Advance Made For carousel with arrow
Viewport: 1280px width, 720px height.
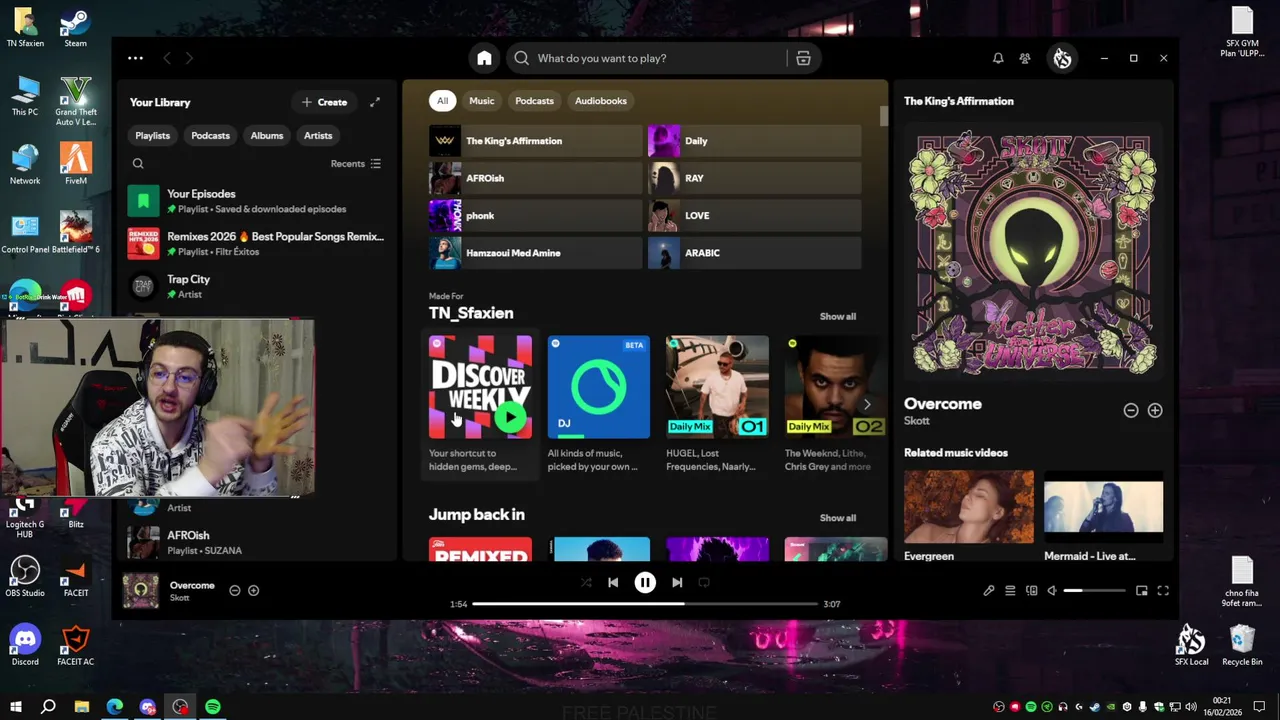(x=867, y=404)
